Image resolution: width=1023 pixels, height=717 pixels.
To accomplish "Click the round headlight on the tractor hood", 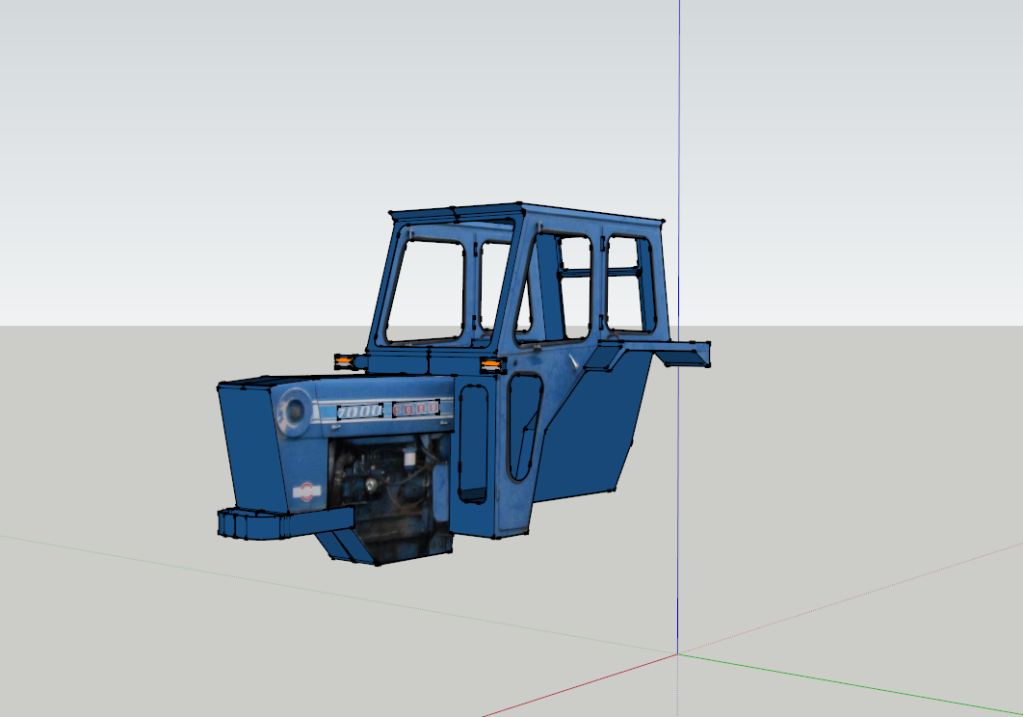I will 294,411.
